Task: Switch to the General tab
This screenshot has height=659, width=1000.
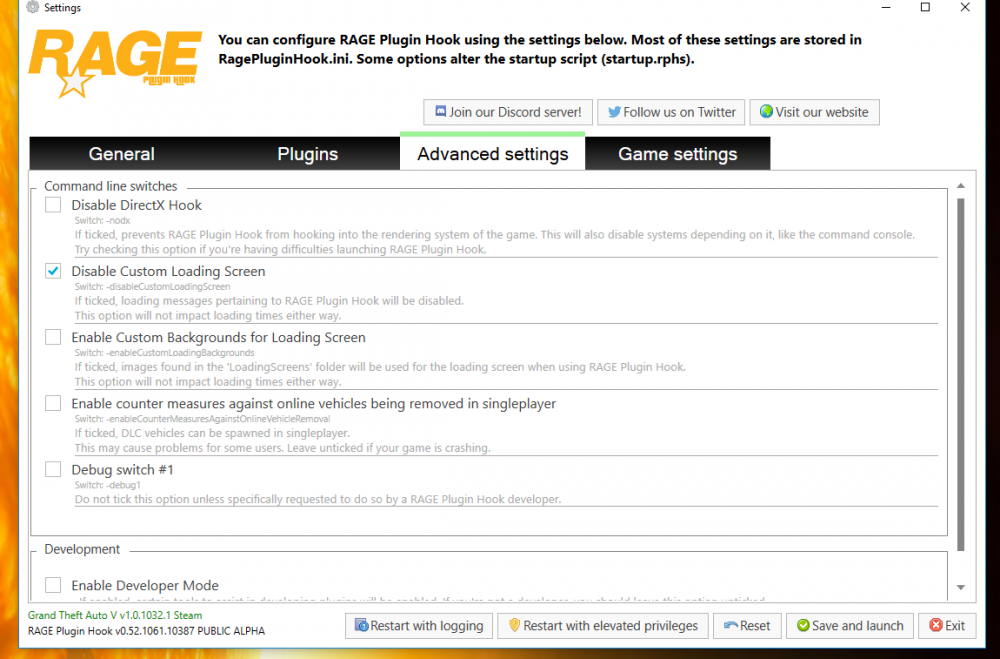Action: tap(122, 154)
